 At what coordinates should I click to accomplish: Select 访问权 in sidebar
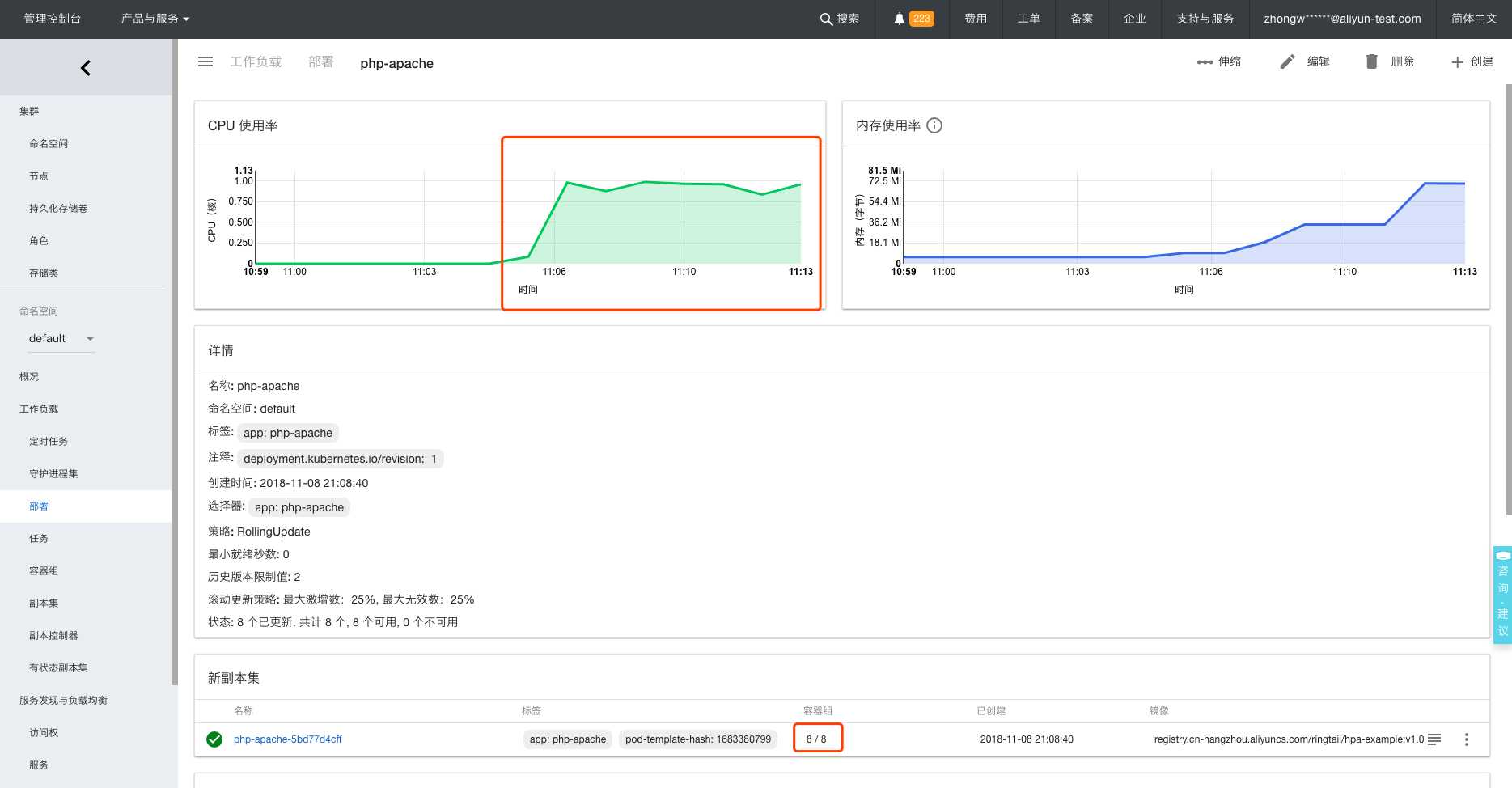(x=44, y=732)
